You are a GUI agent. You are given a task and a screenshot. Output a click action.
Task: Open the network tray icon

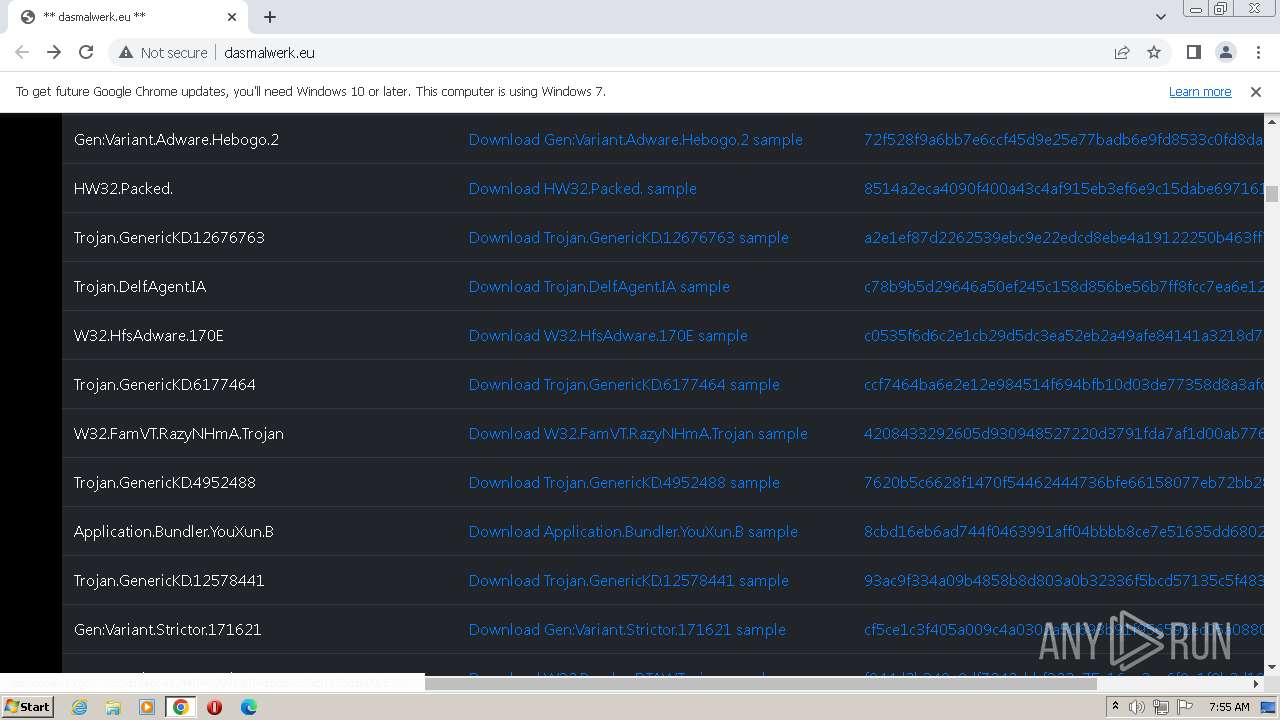[x=1161, y=707]
